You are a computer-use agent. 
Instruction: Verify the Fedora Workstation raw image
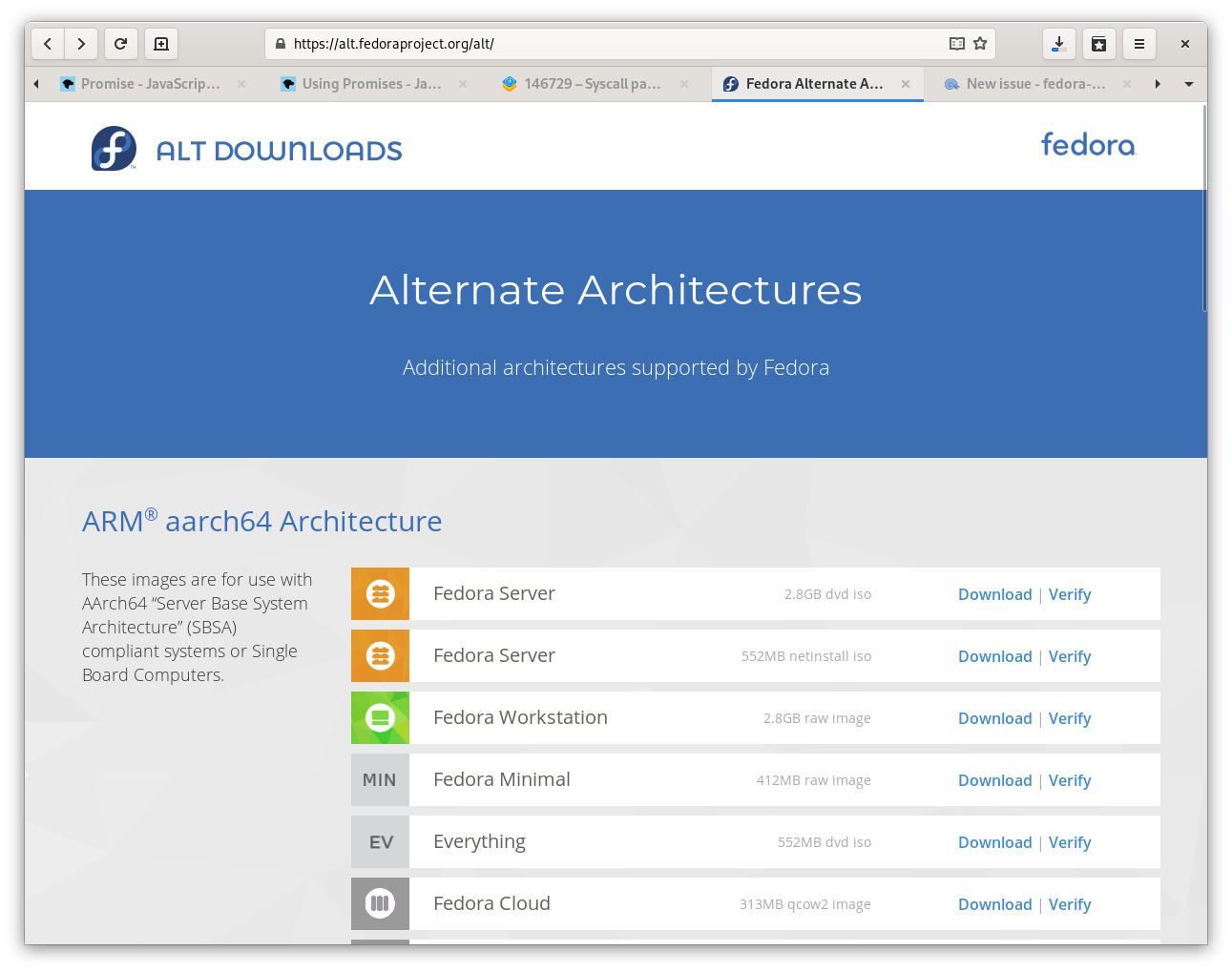click(x=1070, y=718)
